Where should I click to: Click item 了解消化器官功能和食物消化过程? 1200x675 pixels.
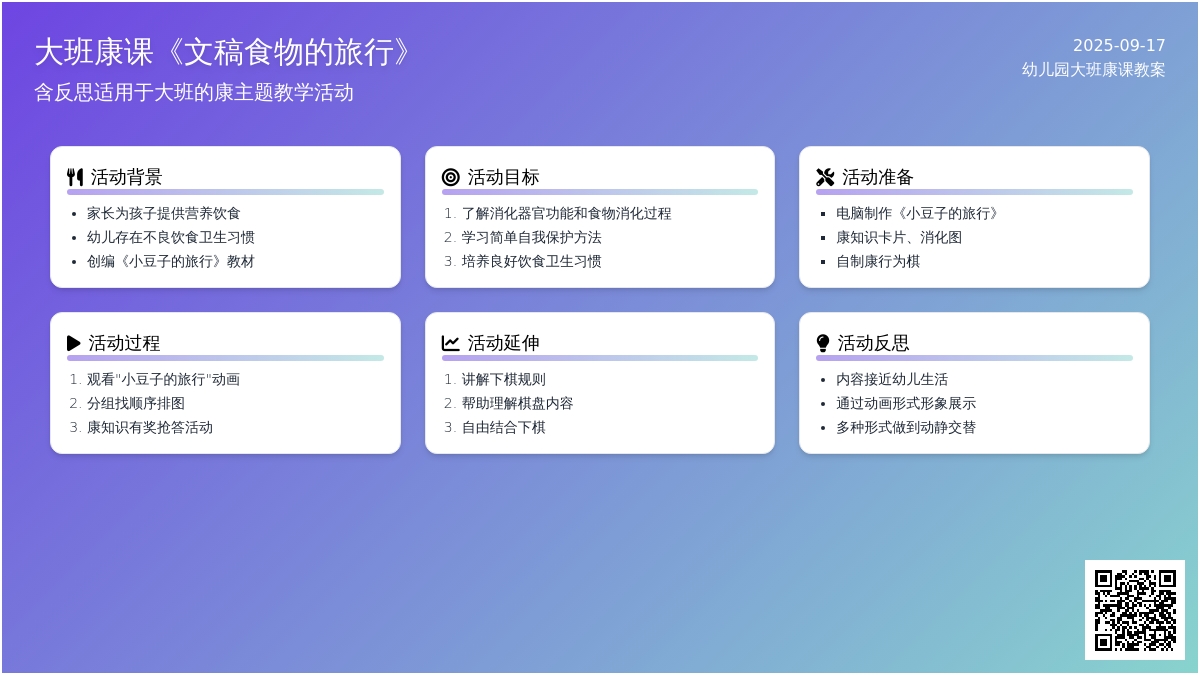pos(566,213)
